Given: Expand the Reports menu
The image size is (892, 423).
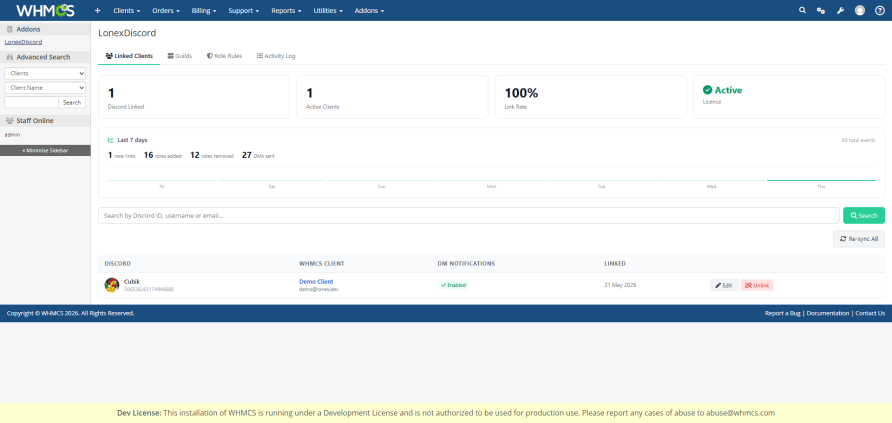Looking at the screenshot, I should 286,10.
